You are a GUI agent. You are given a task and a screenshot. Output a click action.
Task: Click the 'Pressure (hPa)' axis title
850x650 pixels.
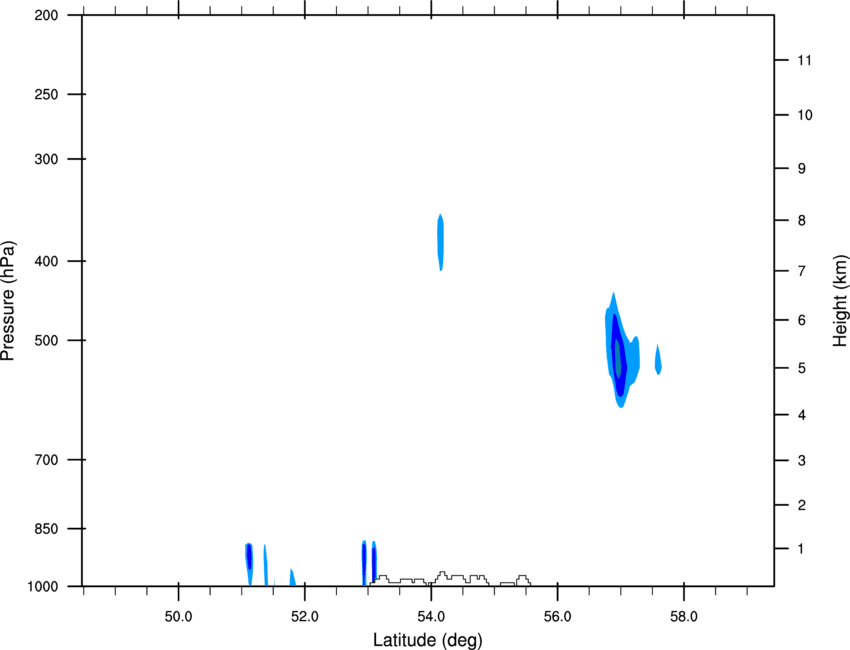pyautogui.click(x=8, y=300)
